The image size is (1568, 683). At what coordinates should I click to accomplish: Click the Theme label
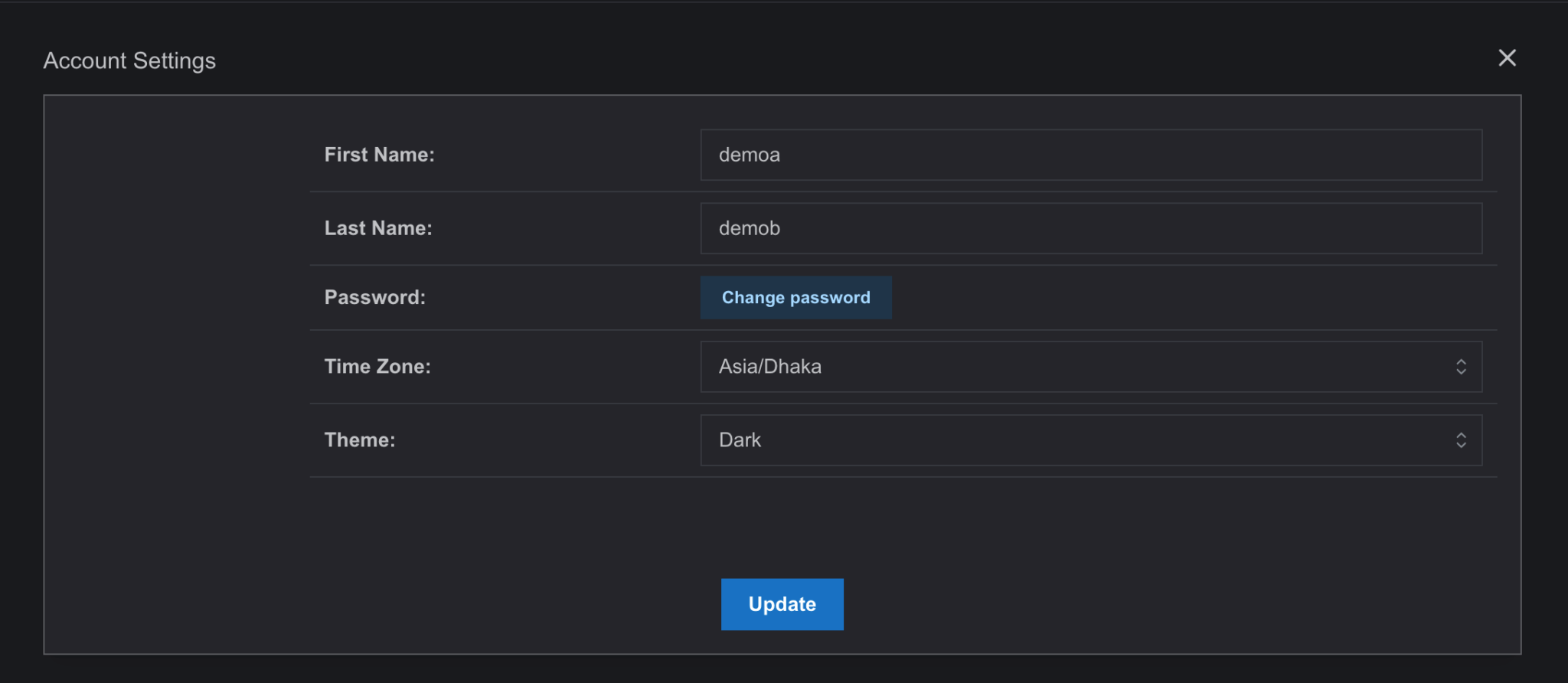point(360,440)
